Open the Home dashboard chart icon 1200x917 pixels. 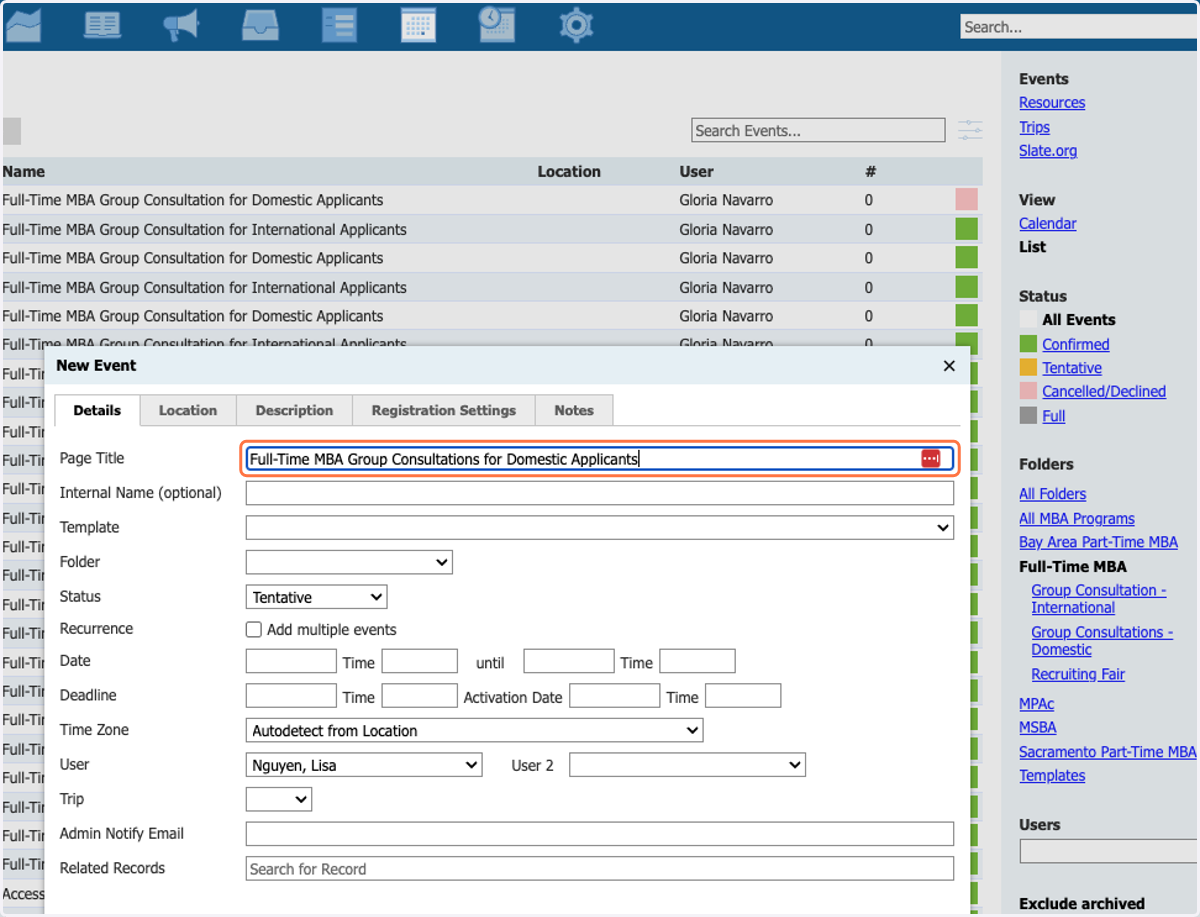click(x=22, y=25)
